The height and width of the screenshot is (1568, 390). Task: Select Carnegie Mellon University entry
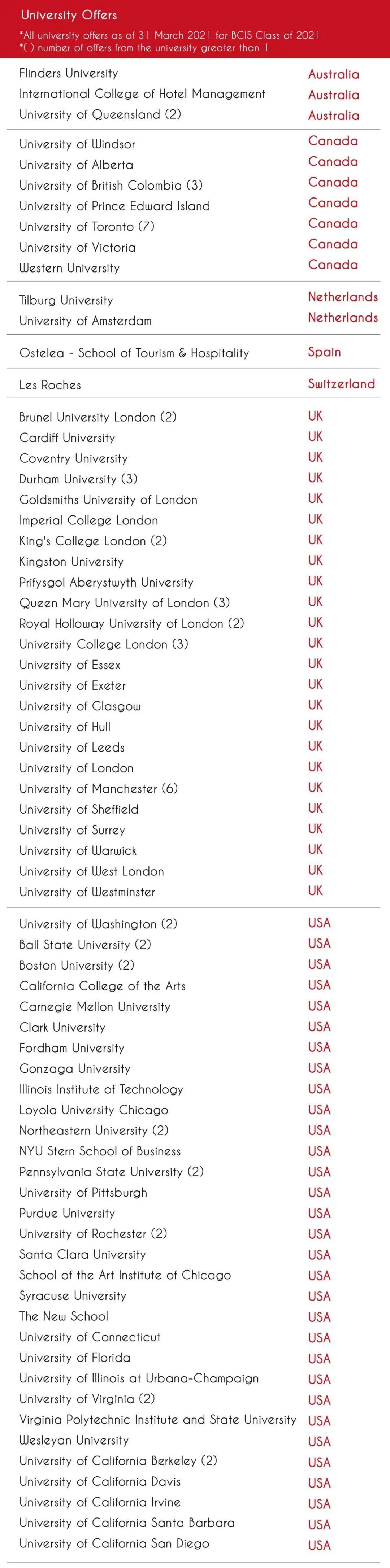95,1007
